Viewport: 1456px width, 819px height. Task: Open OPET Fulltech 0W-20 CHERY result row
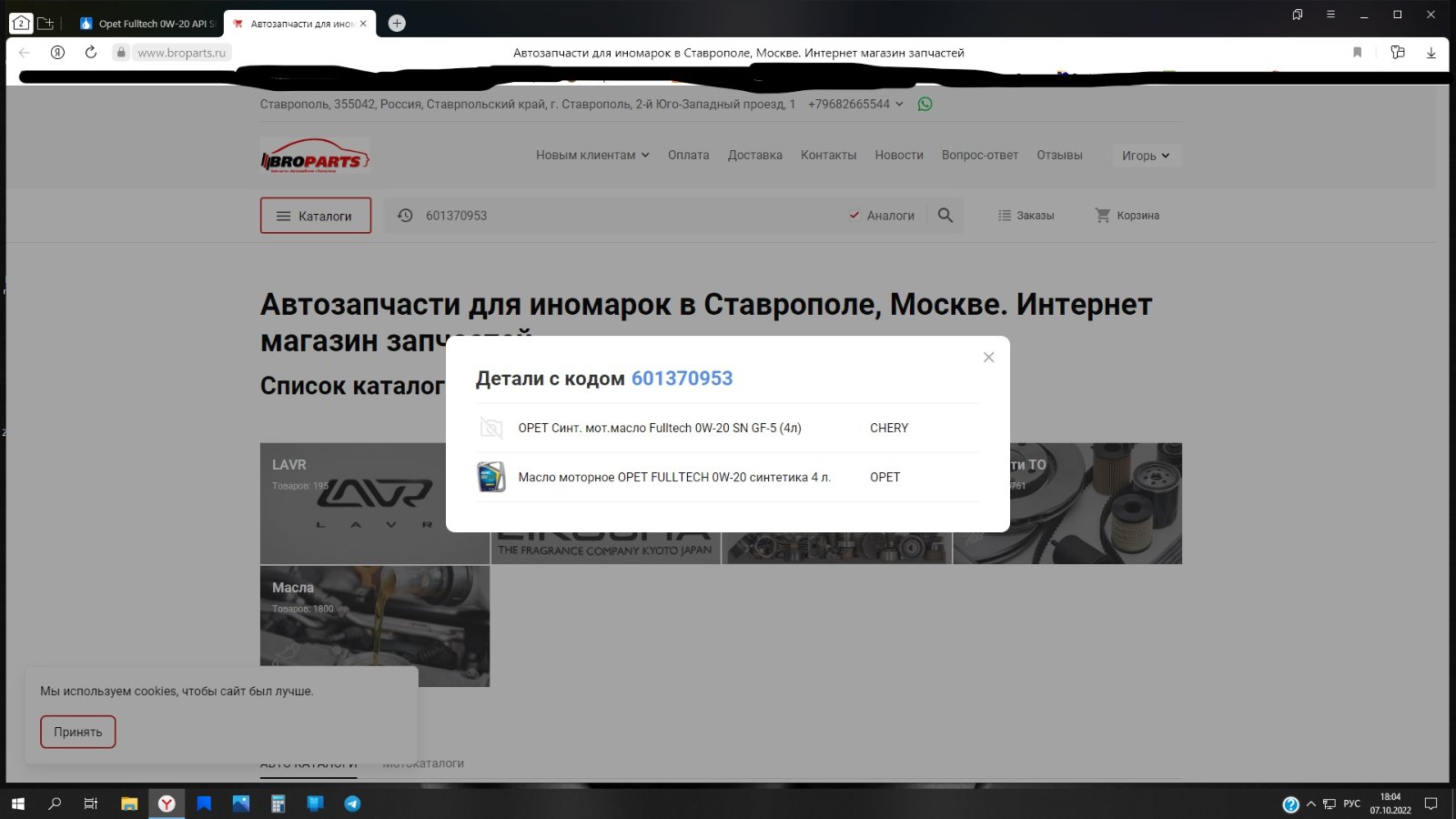coord(727,428)
